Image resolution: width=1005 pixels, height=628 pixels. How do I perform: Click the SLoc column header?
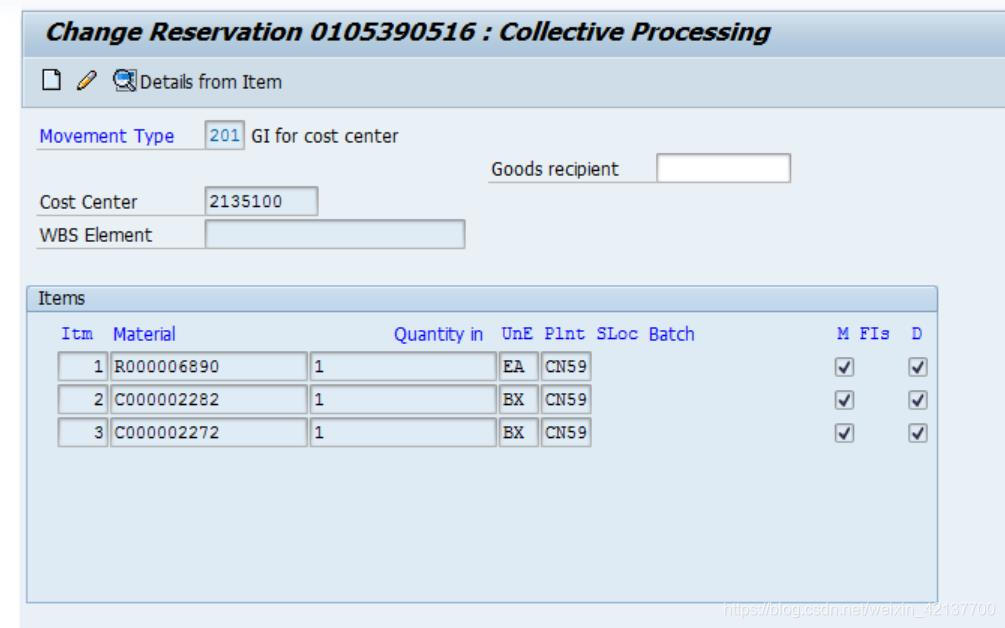click(x=617, y=334)
